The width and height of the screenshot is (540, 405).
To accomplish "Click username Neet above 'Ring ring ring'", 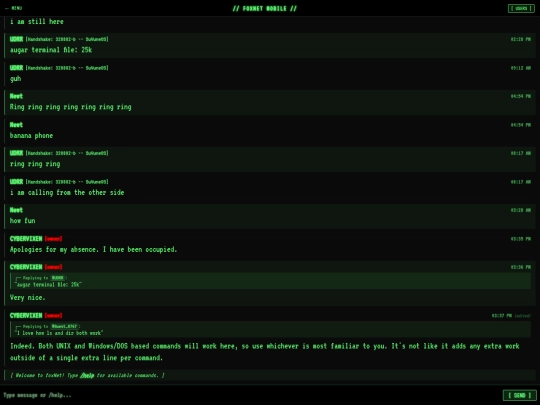I will (x=16, y=96).
